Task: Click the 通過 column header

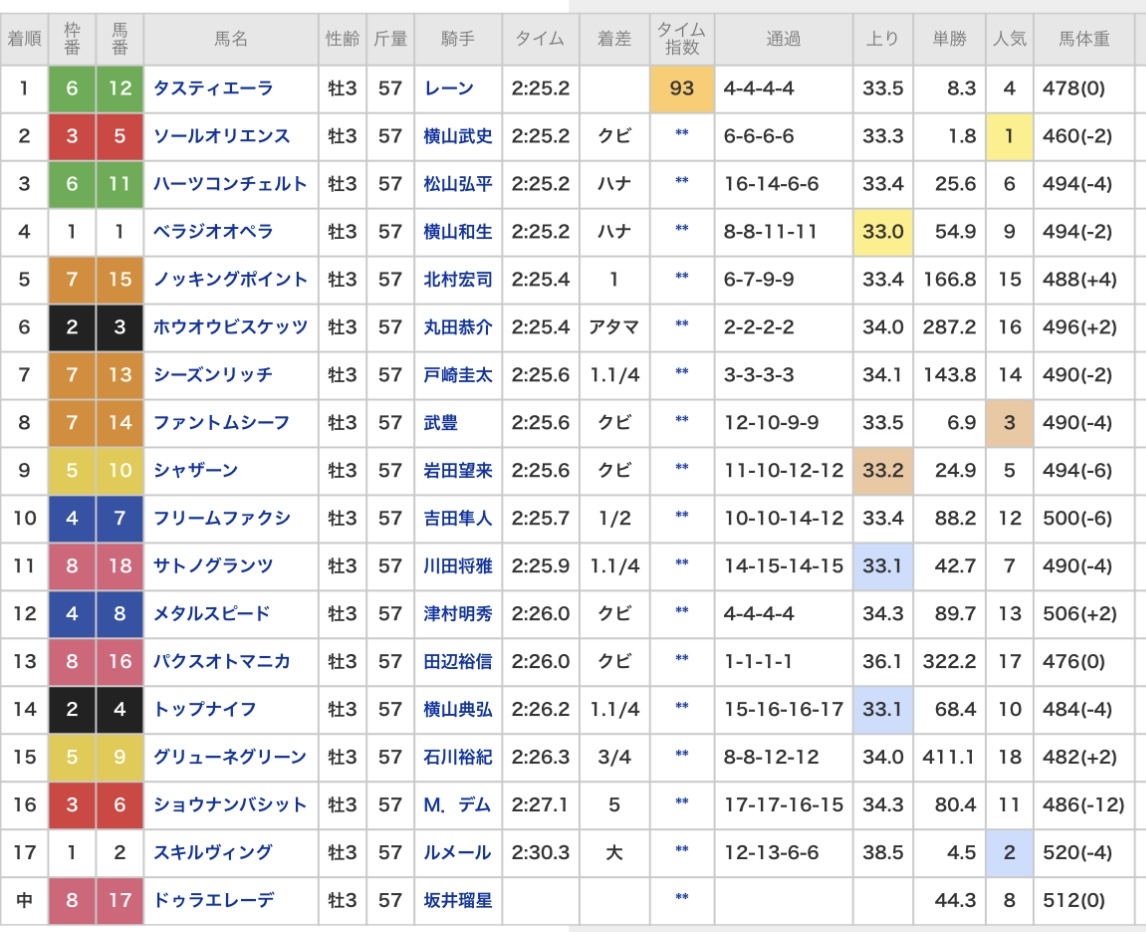Action: click(783, 39)
